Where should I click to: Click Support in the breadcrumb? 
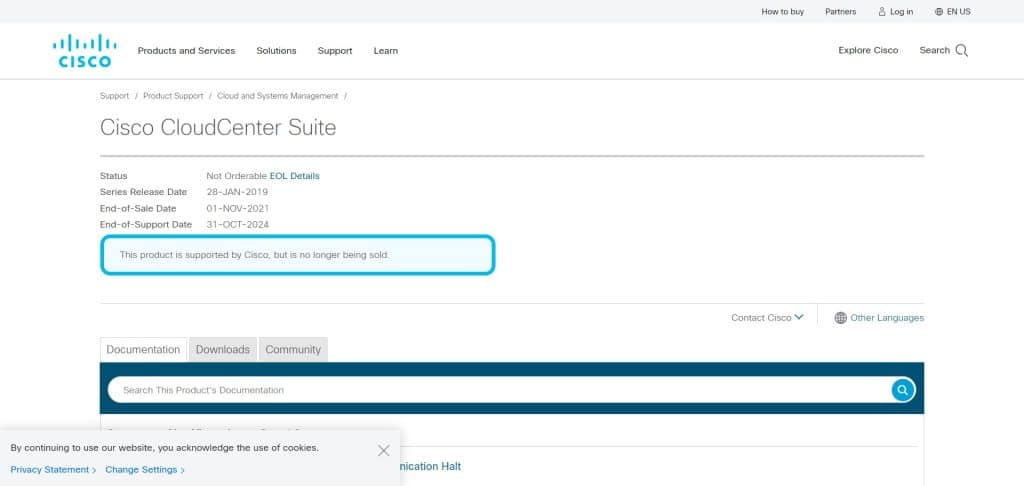(114, 96)
